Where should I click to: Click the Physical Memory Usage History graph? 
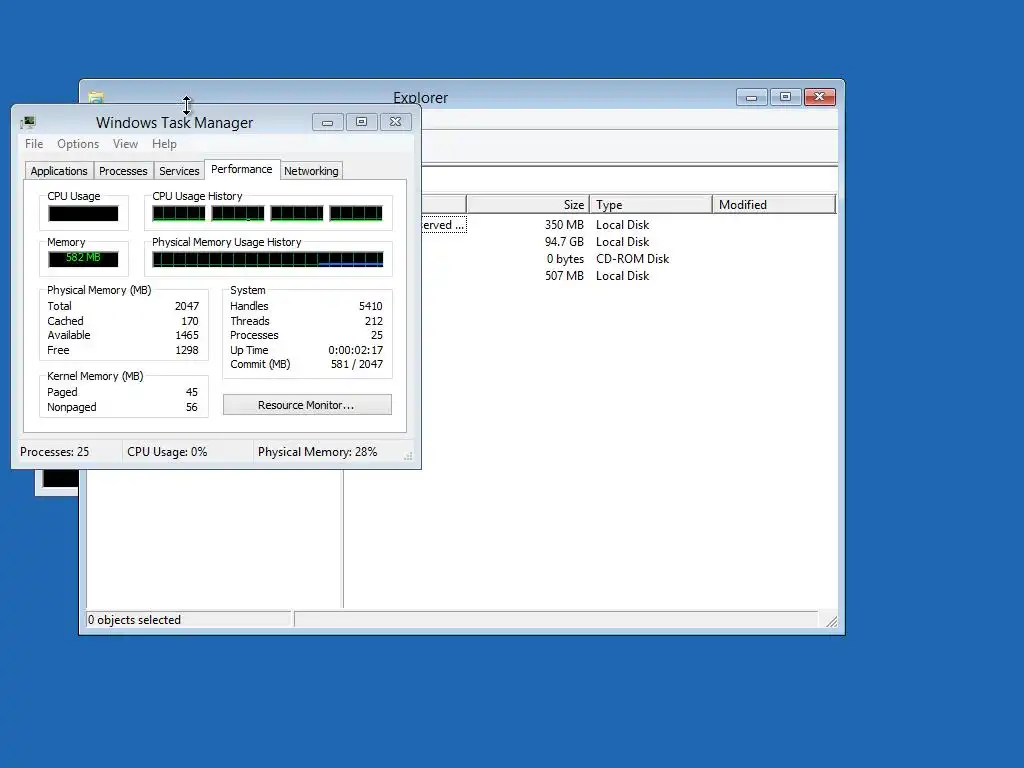pyautogui.click(x=268, y=259)
